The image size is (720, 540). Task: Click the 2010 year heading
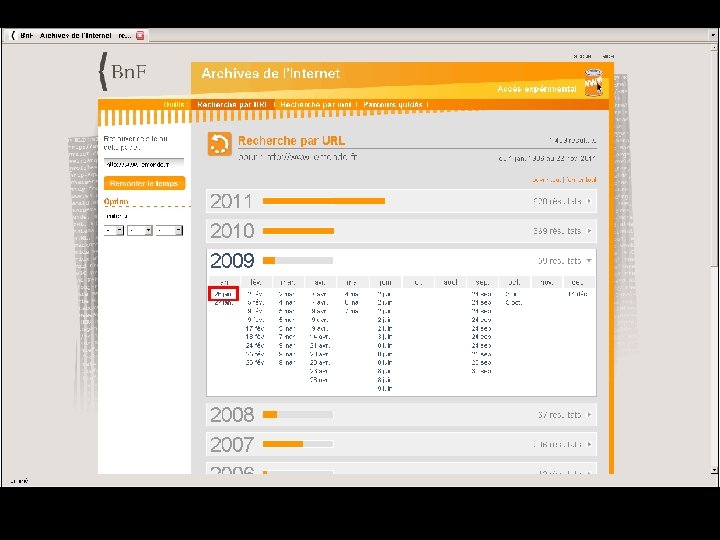tap(232, 231)
